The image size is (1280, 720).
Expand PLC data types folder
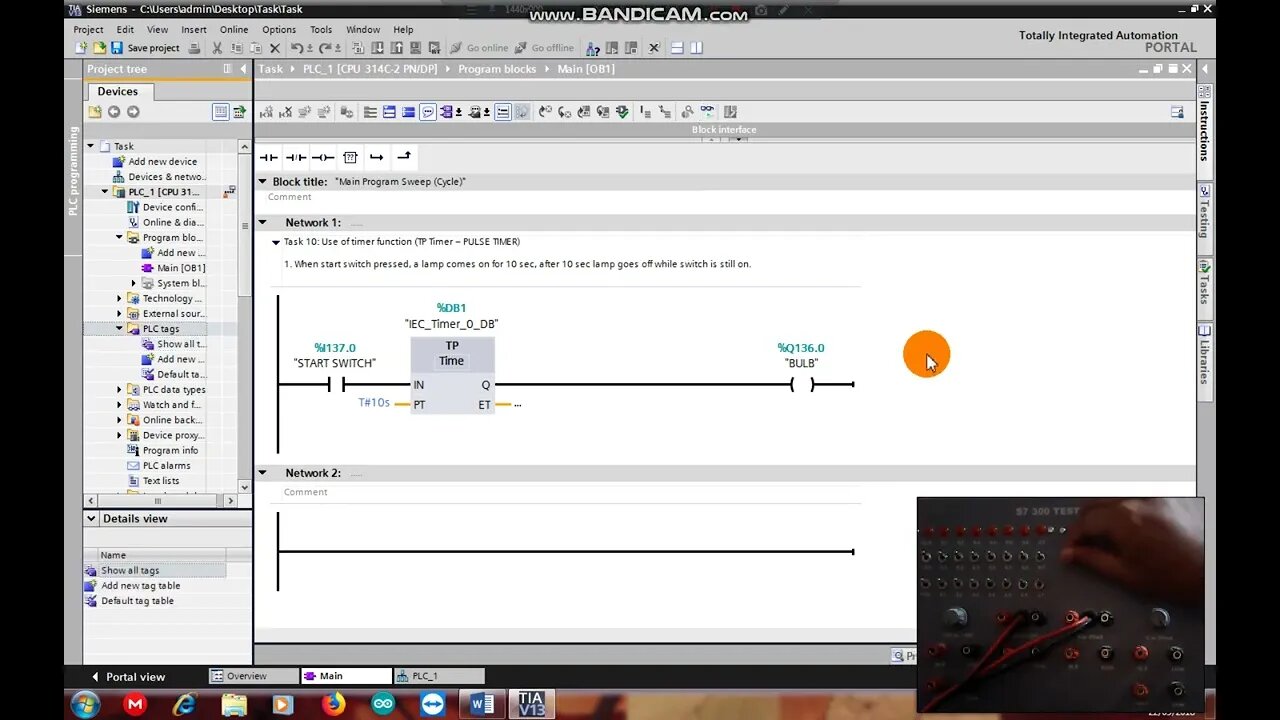click(119, 389)
